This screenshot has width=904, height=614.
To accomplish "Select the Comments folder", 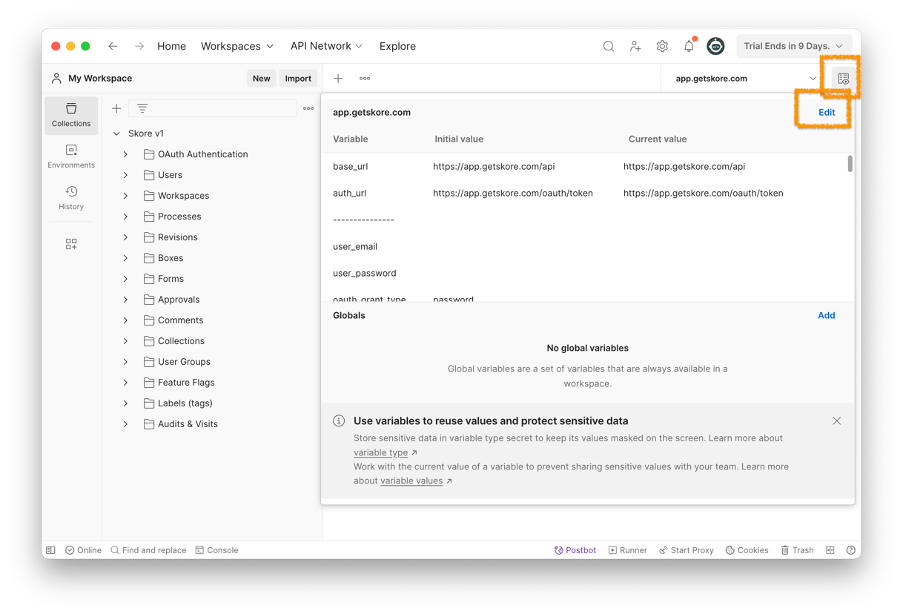I will point(180,320).
